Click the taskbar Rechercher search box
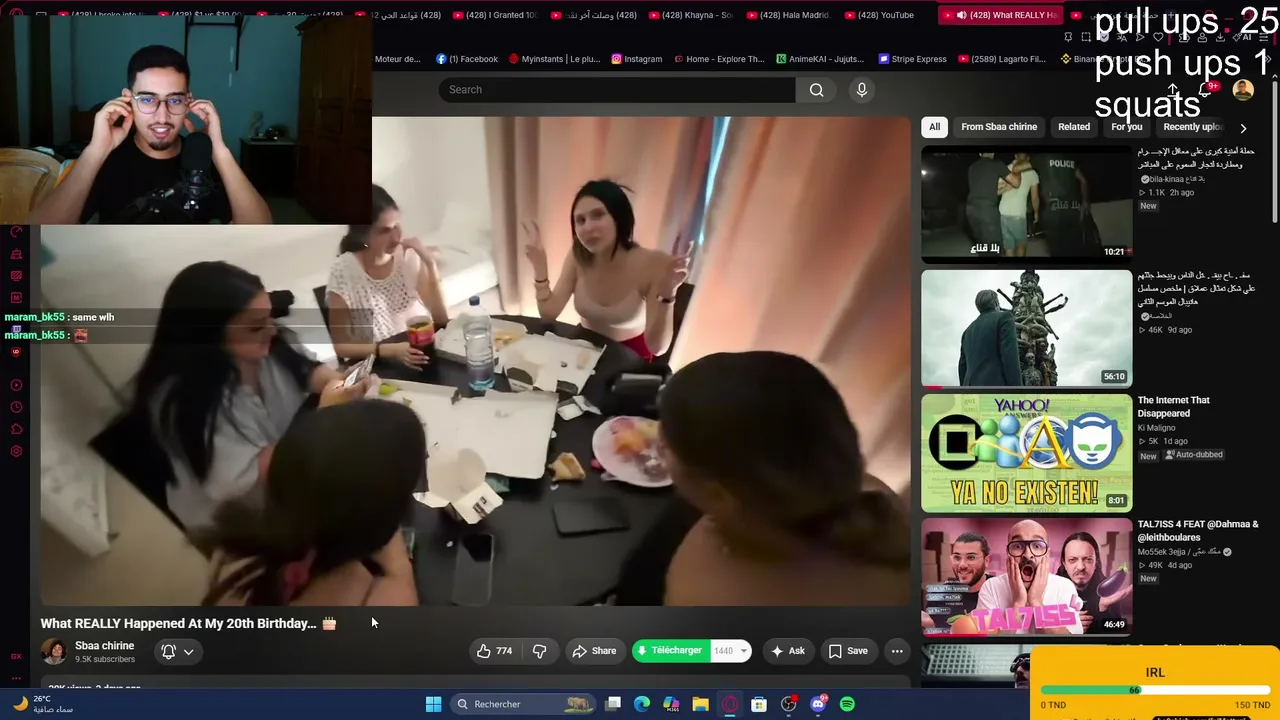Screen dimensions: 1280x720 pos(523,704)
